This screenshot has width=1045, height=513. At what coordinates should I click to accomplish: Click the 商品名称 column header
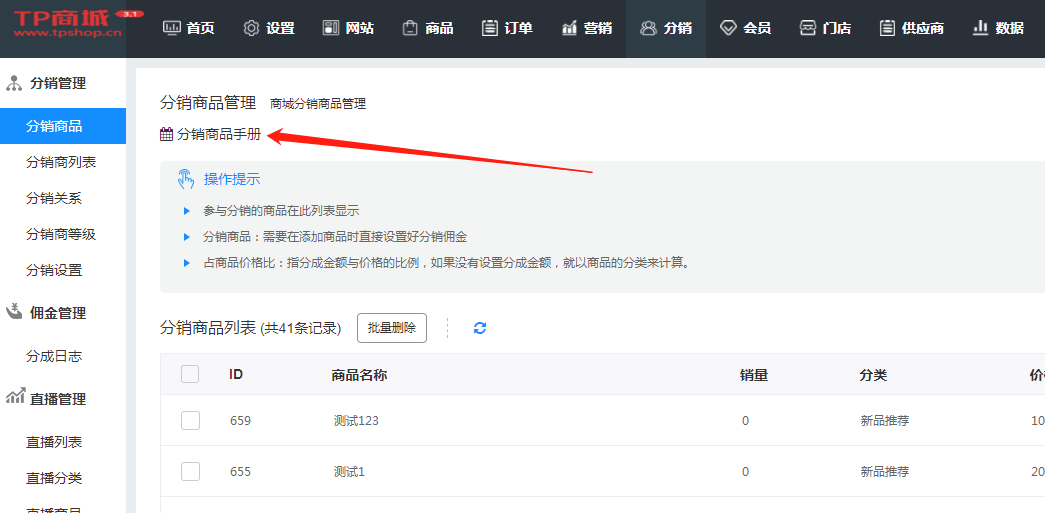pos(359,375)
